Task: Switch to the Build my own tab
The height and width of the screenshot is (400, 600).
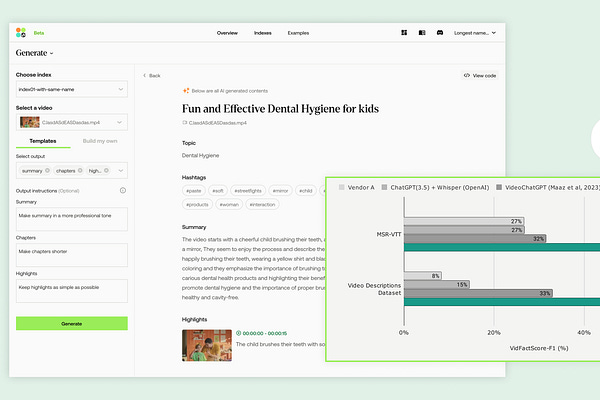Action: [x=100, y=141]
